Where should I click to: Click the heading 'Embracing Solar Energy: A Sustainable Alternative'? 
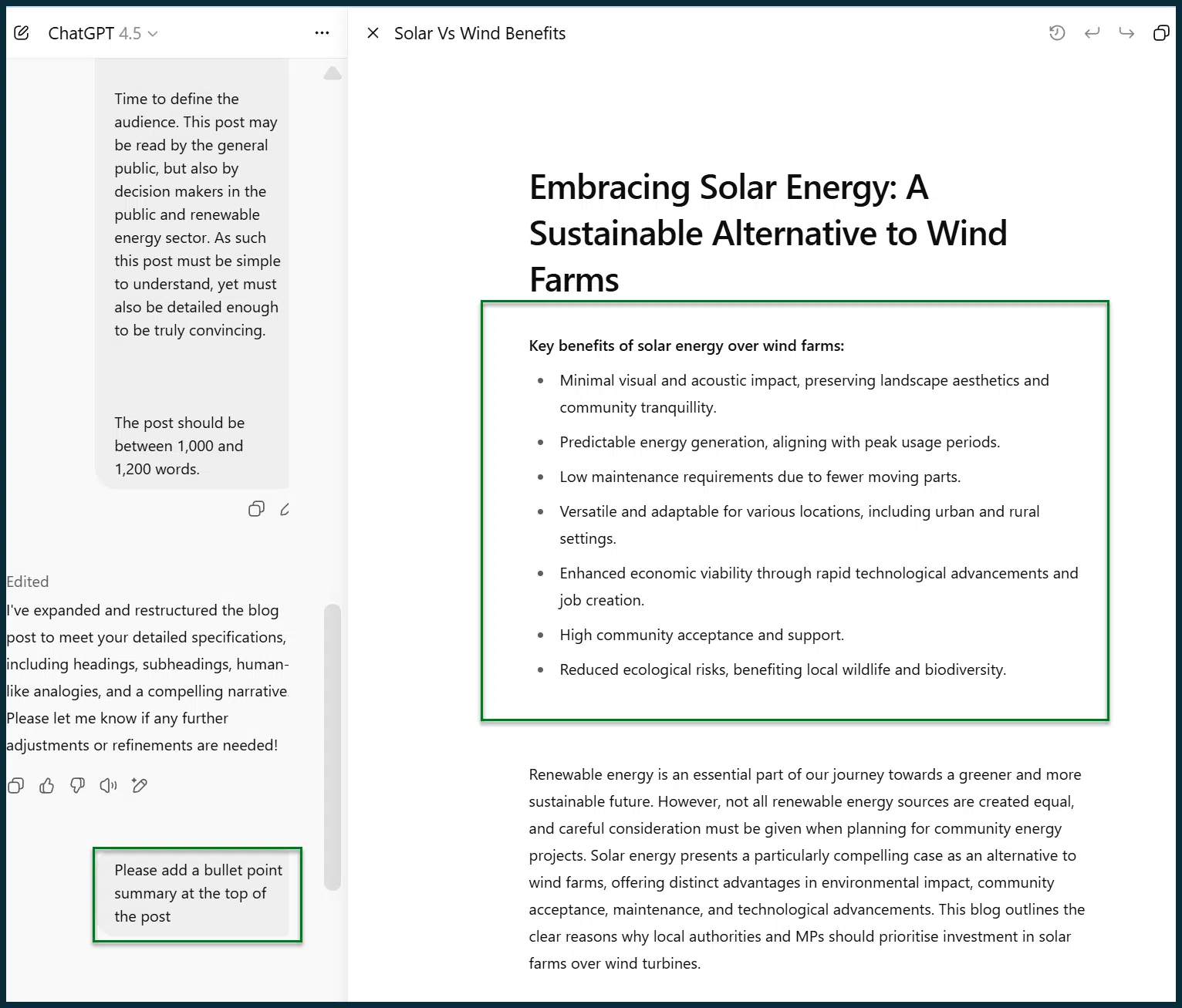click(x=768, y=233)
